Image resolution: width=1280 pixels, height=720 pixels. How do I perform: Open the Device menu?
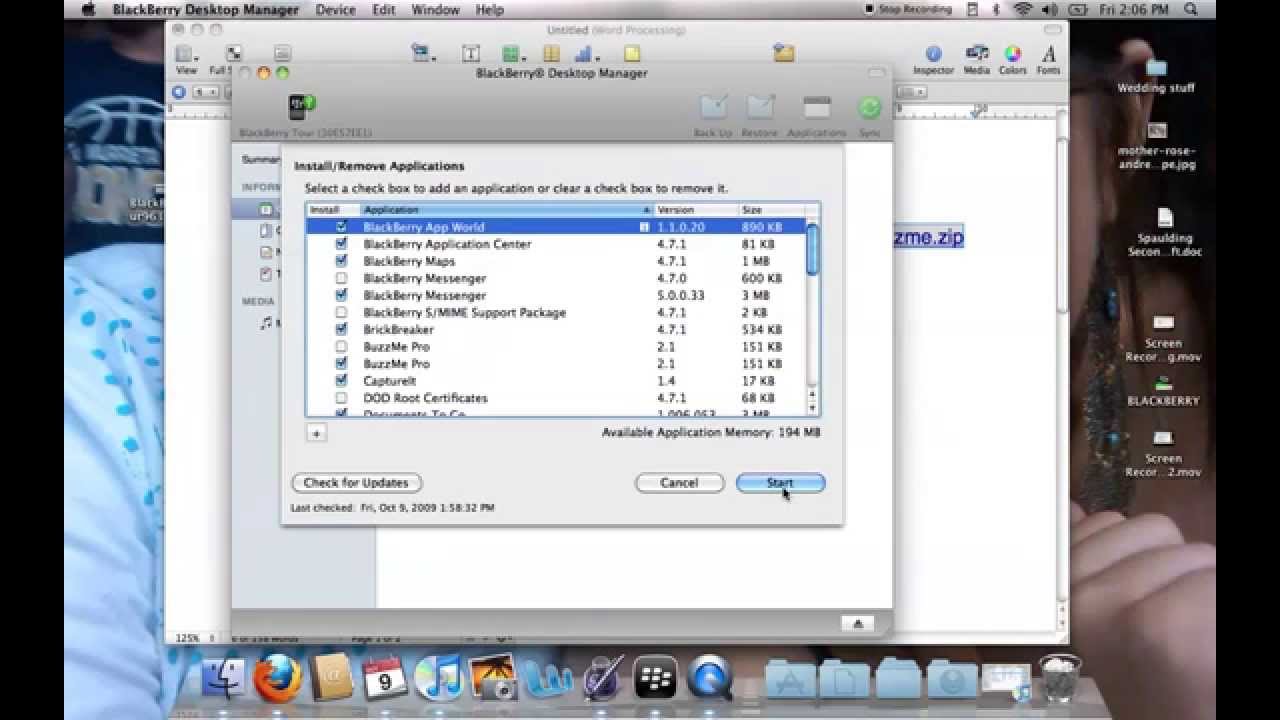click(x=335, y=9)
